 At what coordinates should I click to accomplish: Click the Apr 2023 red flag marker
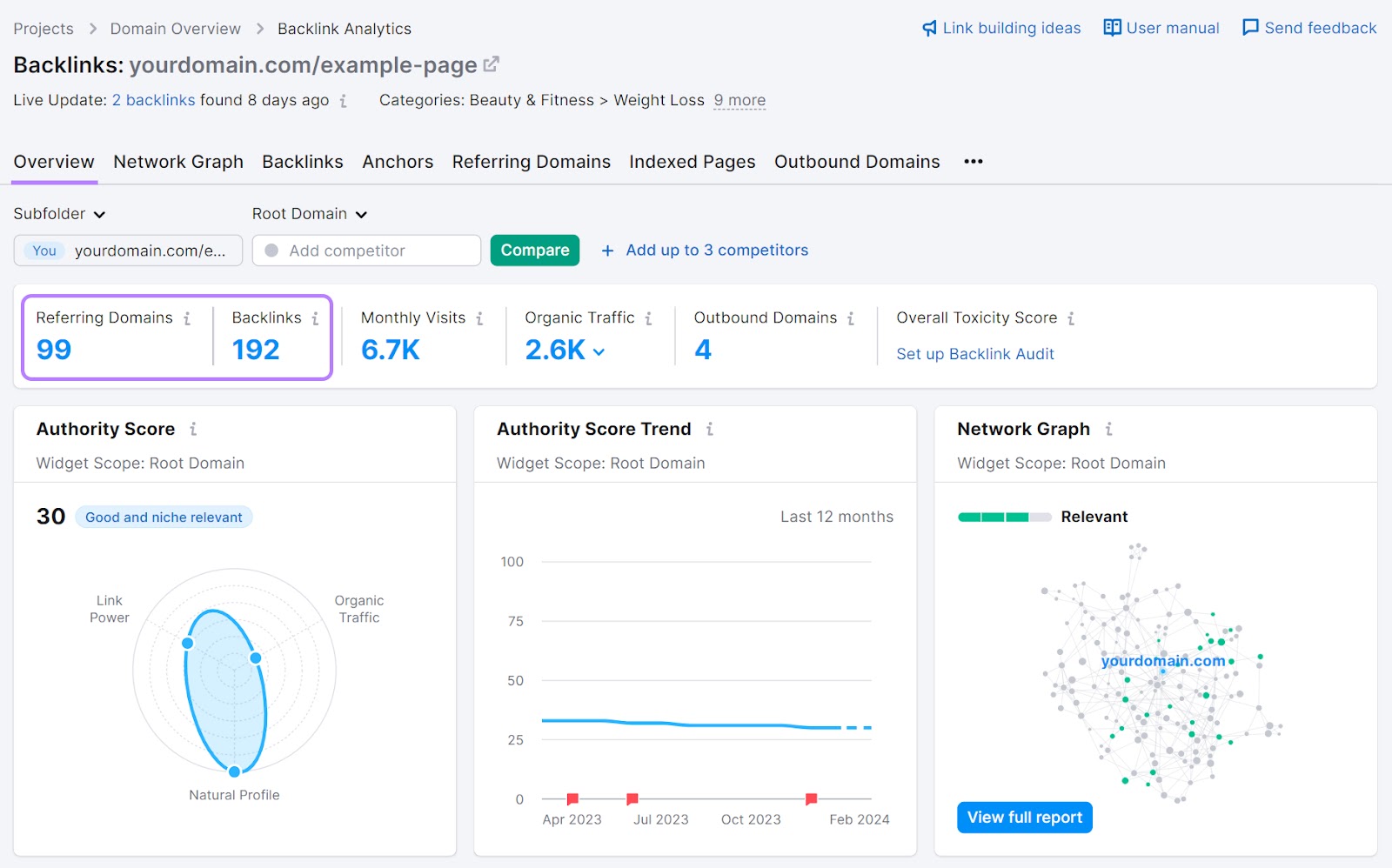(572, 798)
